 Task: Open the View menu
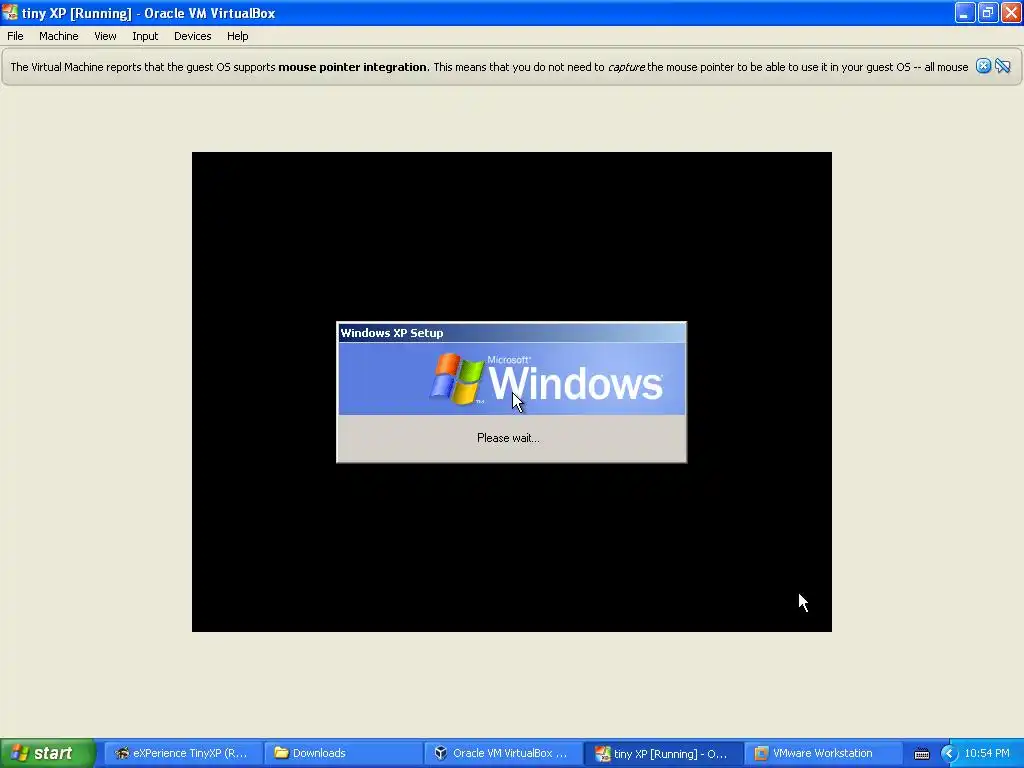(105, 36)
